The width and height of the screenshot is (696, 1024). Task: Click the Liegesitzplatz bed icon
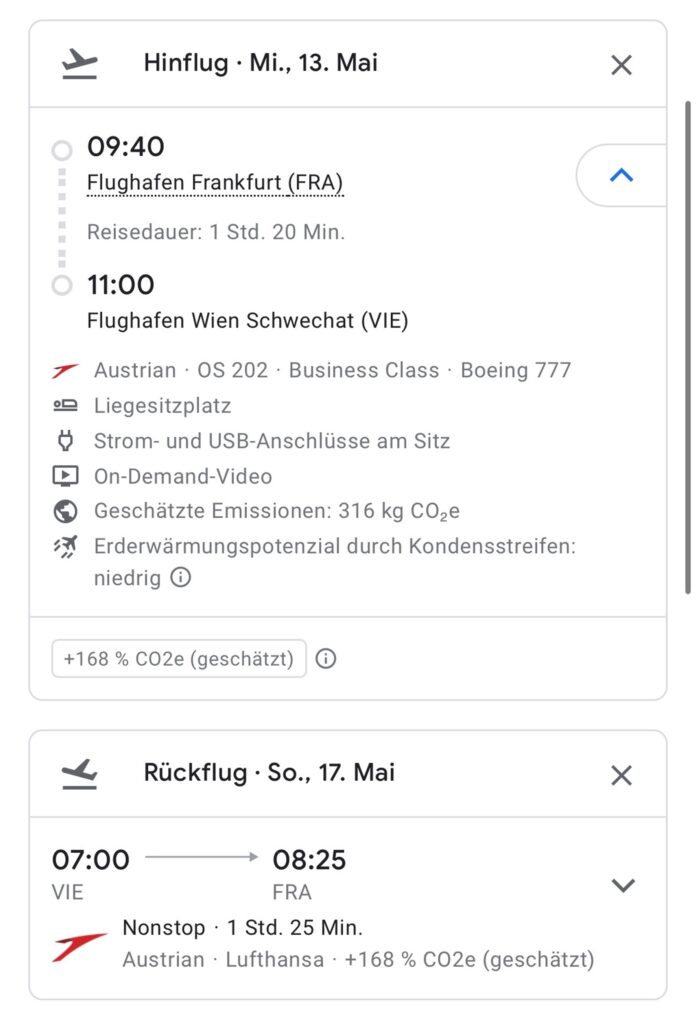pyautogui.click(x=66, y=406)
